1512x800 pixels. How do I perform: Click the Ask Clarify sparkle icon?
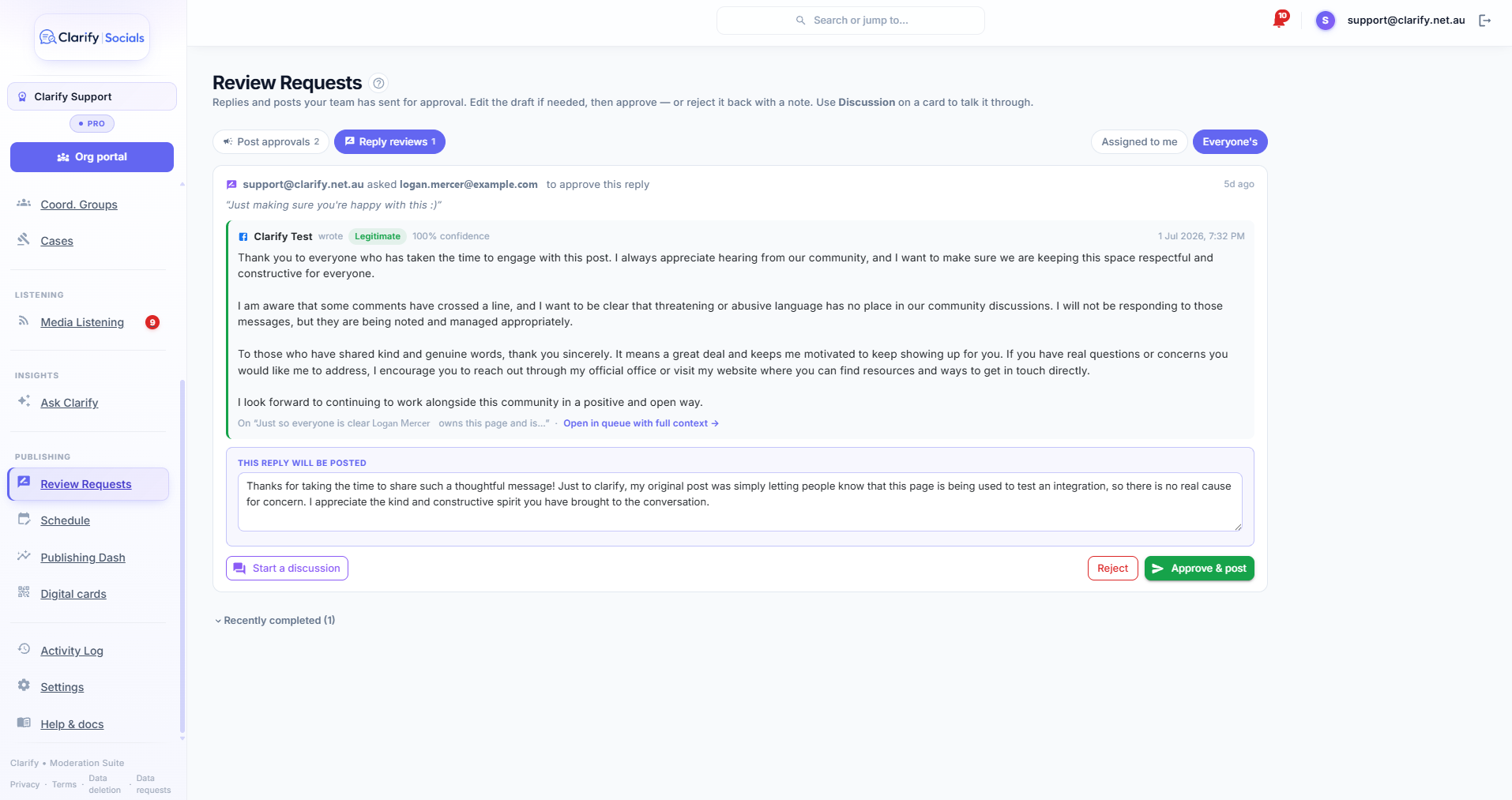point(24,401)
